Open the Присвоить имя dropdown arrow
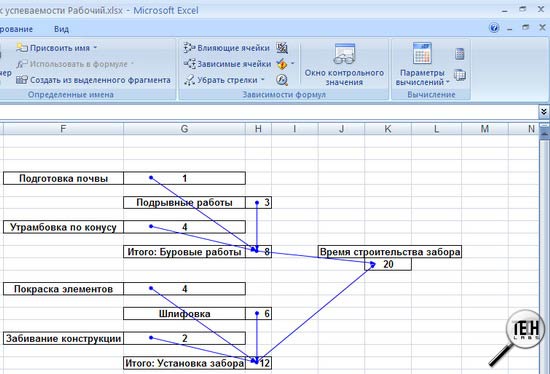The image size is (550, 374). click(95, 48)
